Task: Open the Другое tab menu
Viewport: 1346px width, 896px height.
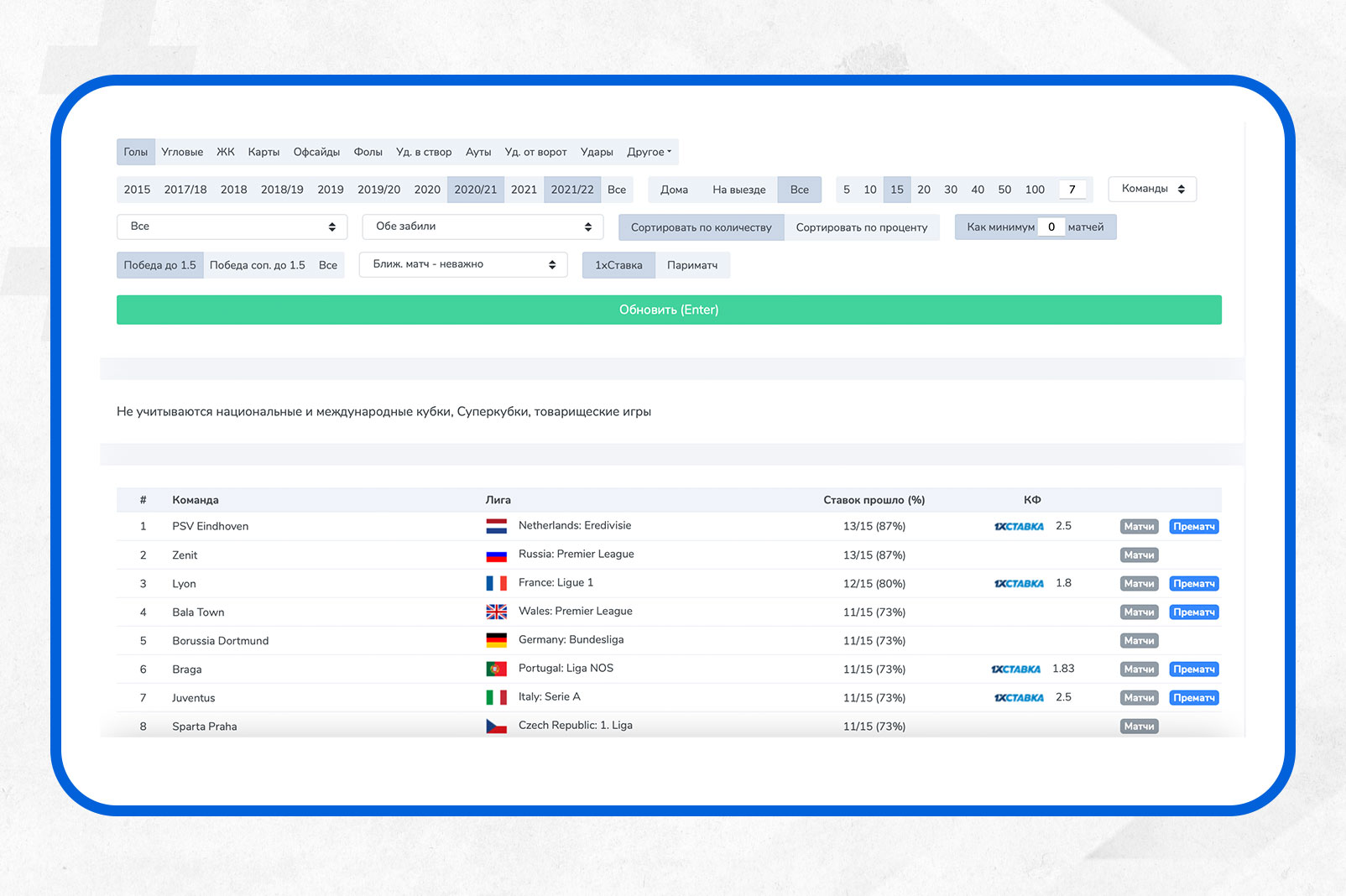Action: [x=649, y=152]
